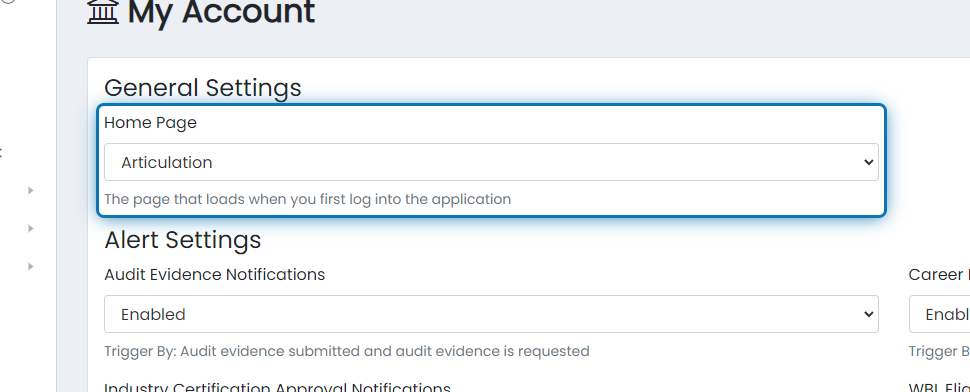This screenshot has width=970, height=392.
Task: Click the Trigger By audit evidence description
Action: [x=346, y=351]
